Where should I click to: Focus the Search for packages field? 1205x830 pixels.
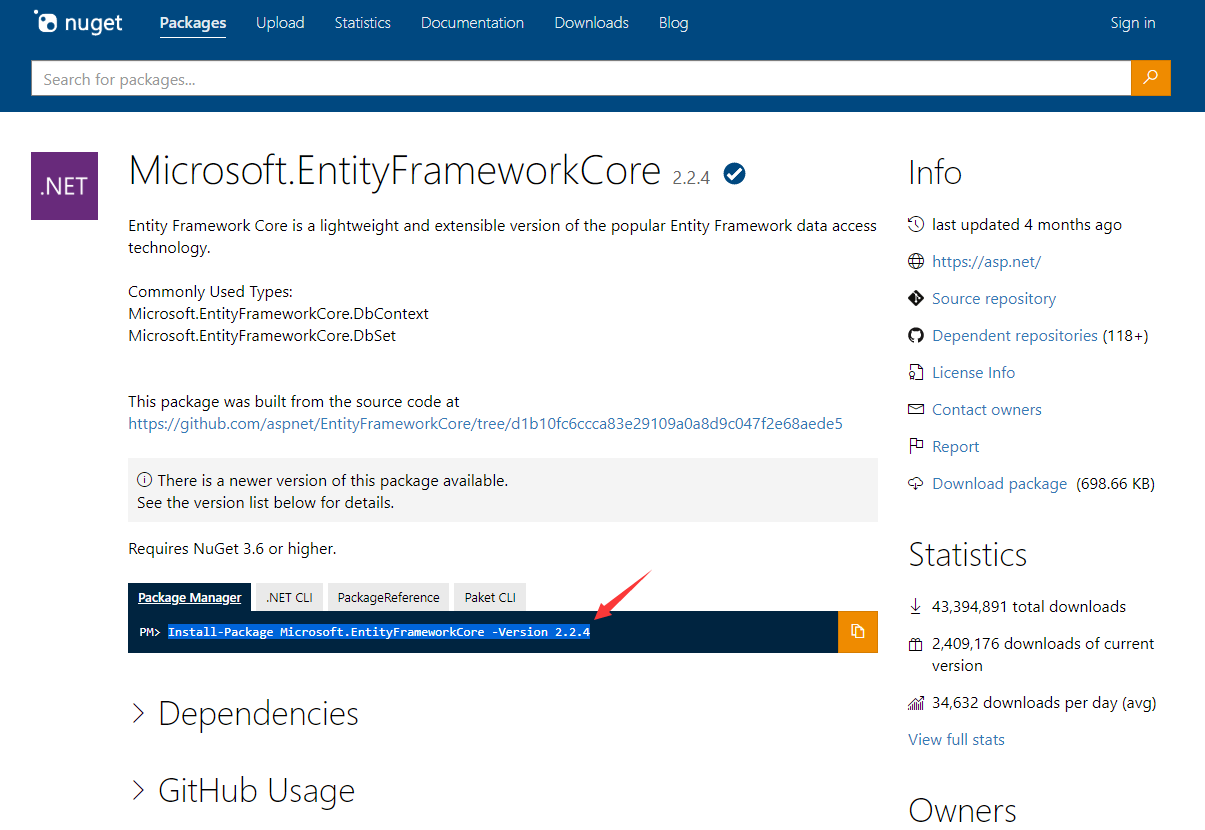tap(580, 79)
